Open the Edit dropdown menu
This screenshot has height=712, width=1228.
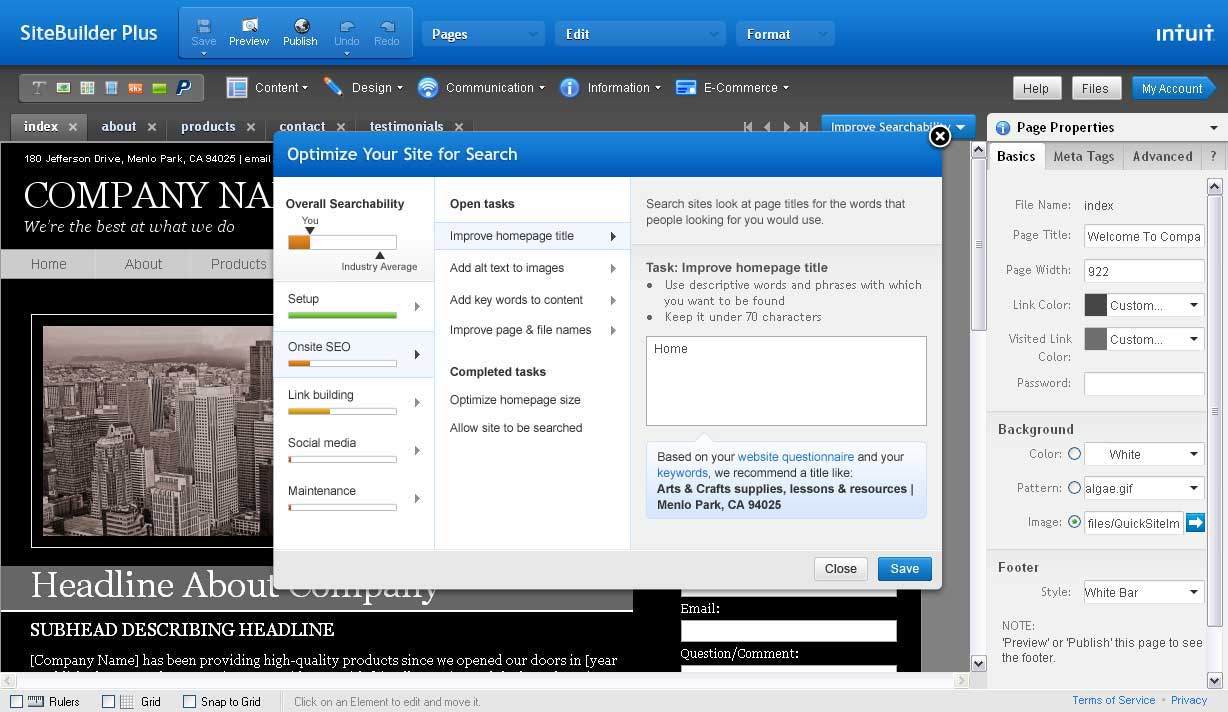(x=640, y=34)
